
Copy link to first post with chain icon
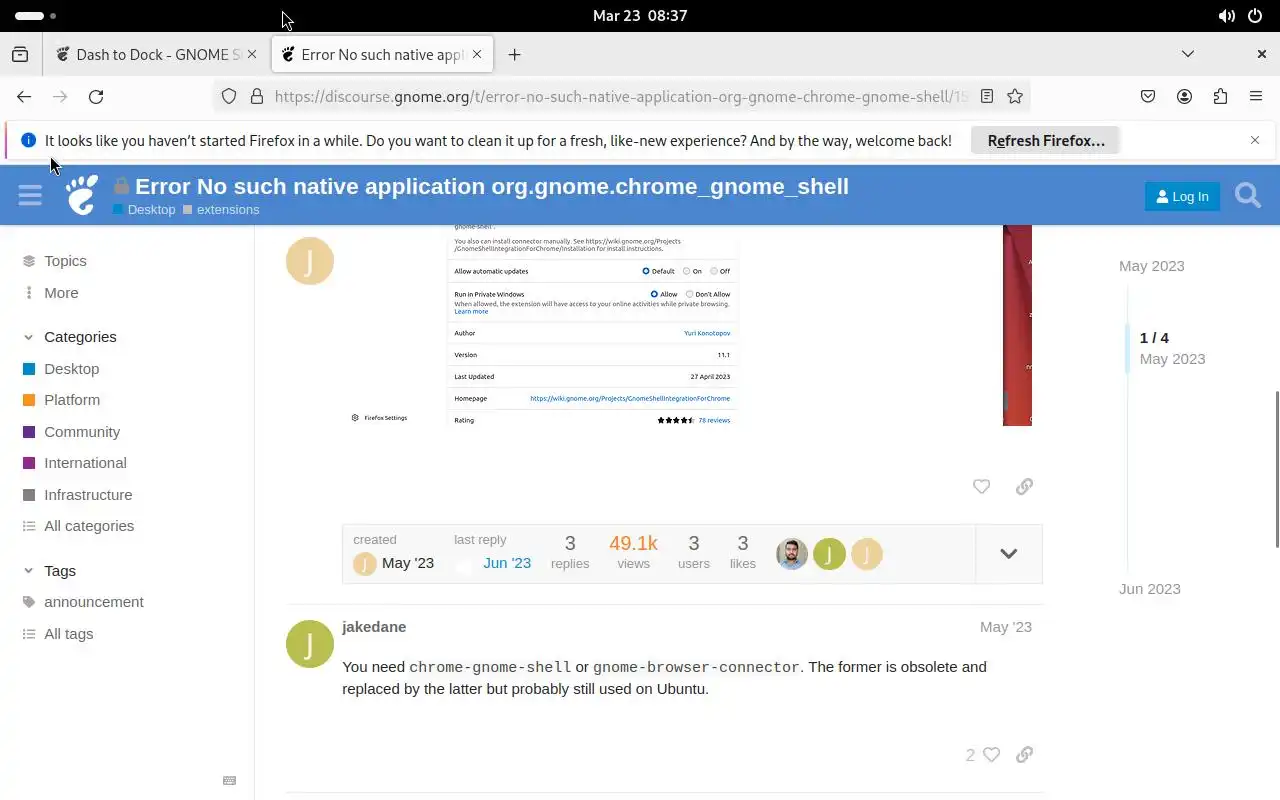coord(1024,486)
